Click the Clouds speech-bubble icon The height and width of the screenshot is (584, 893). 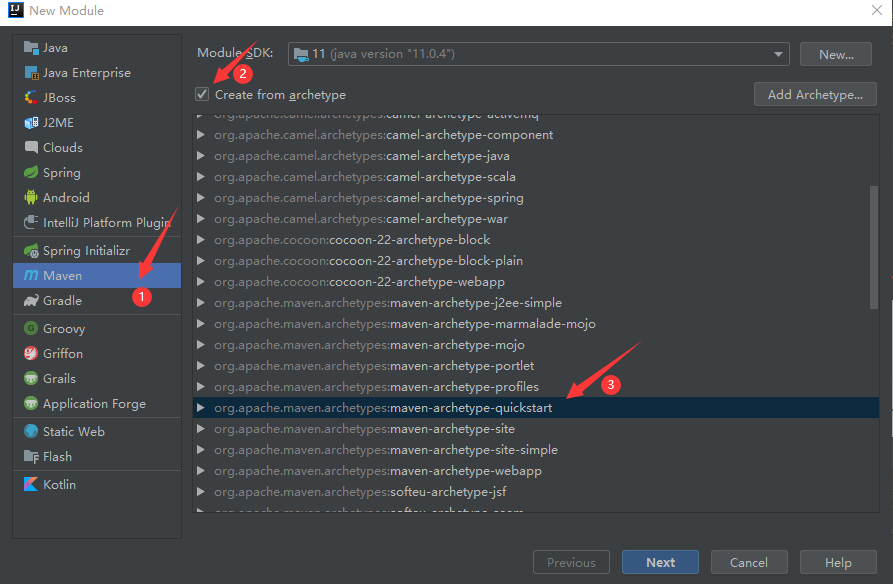tap(31, 147)
